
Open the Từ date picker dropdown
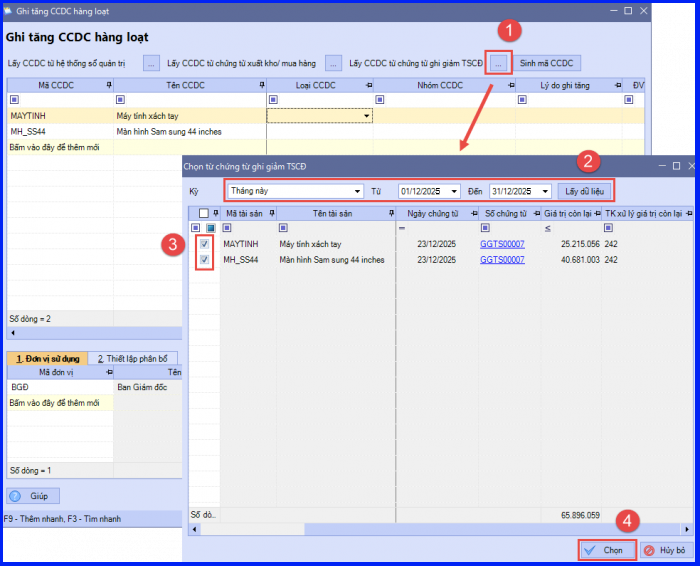pos(454,191)
